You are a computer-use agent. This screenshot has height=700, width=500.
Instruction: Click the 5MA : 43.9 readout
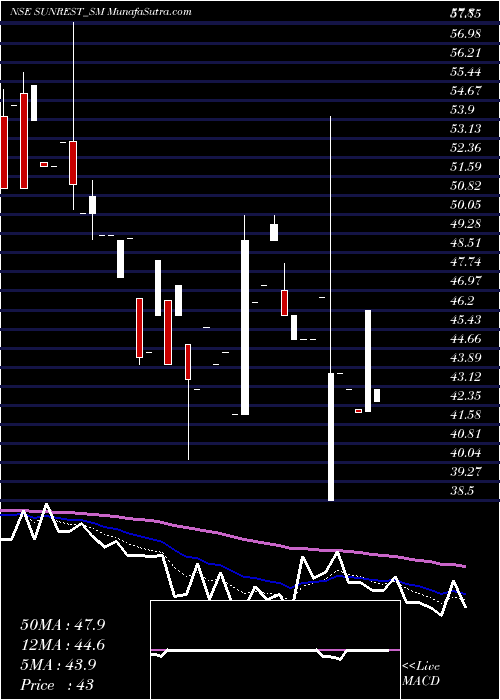(57, 665)
